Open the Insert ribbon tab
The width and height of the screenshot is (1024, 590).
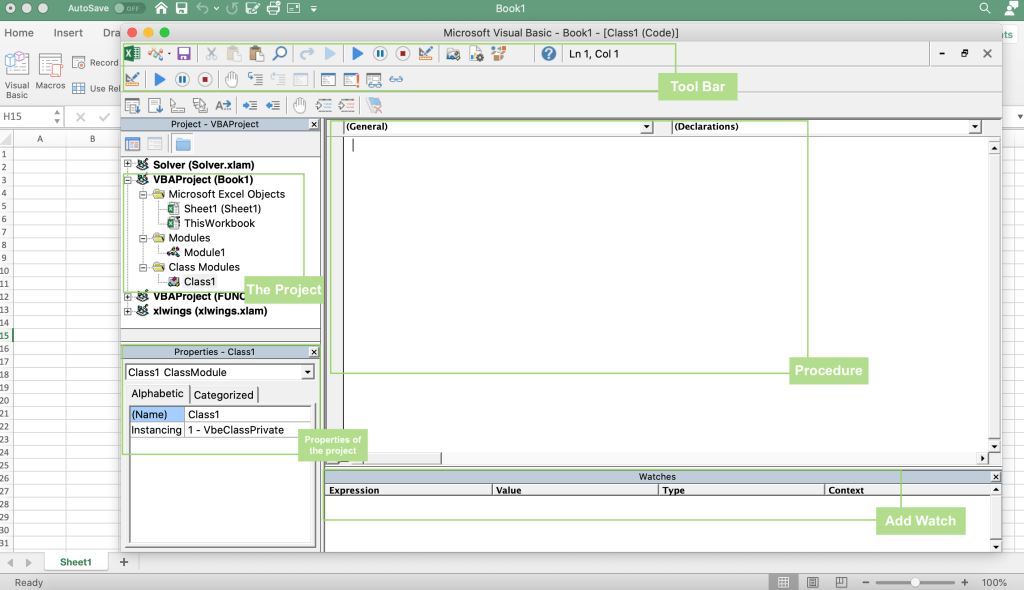point(68,33)
